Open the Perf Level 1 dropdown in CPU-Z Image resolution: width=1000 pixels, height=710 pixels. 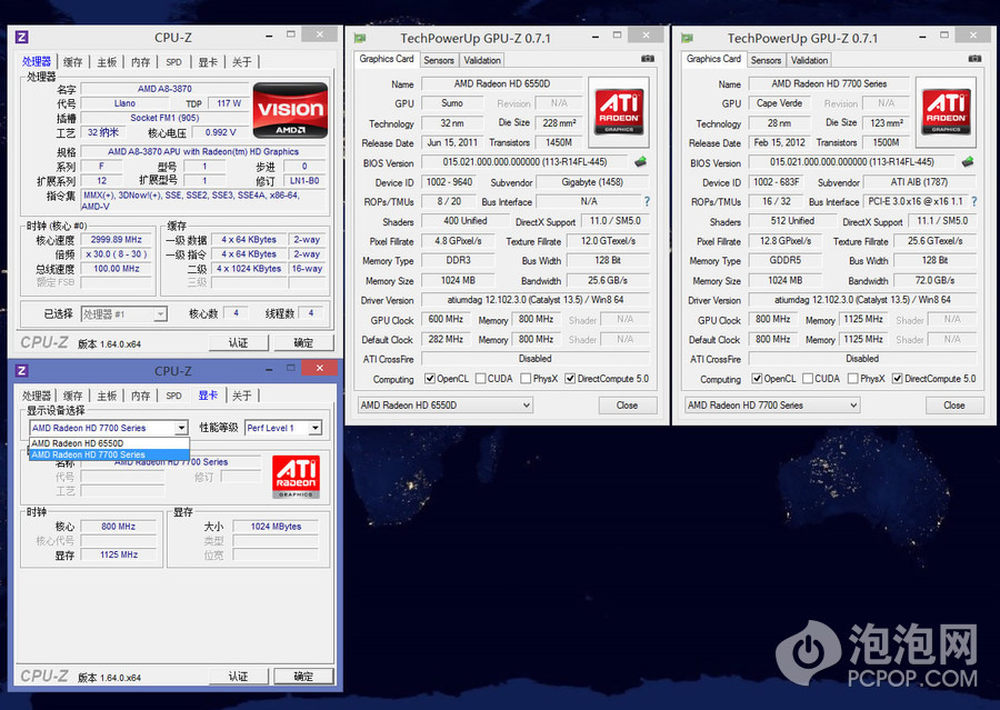coord(284,428)
